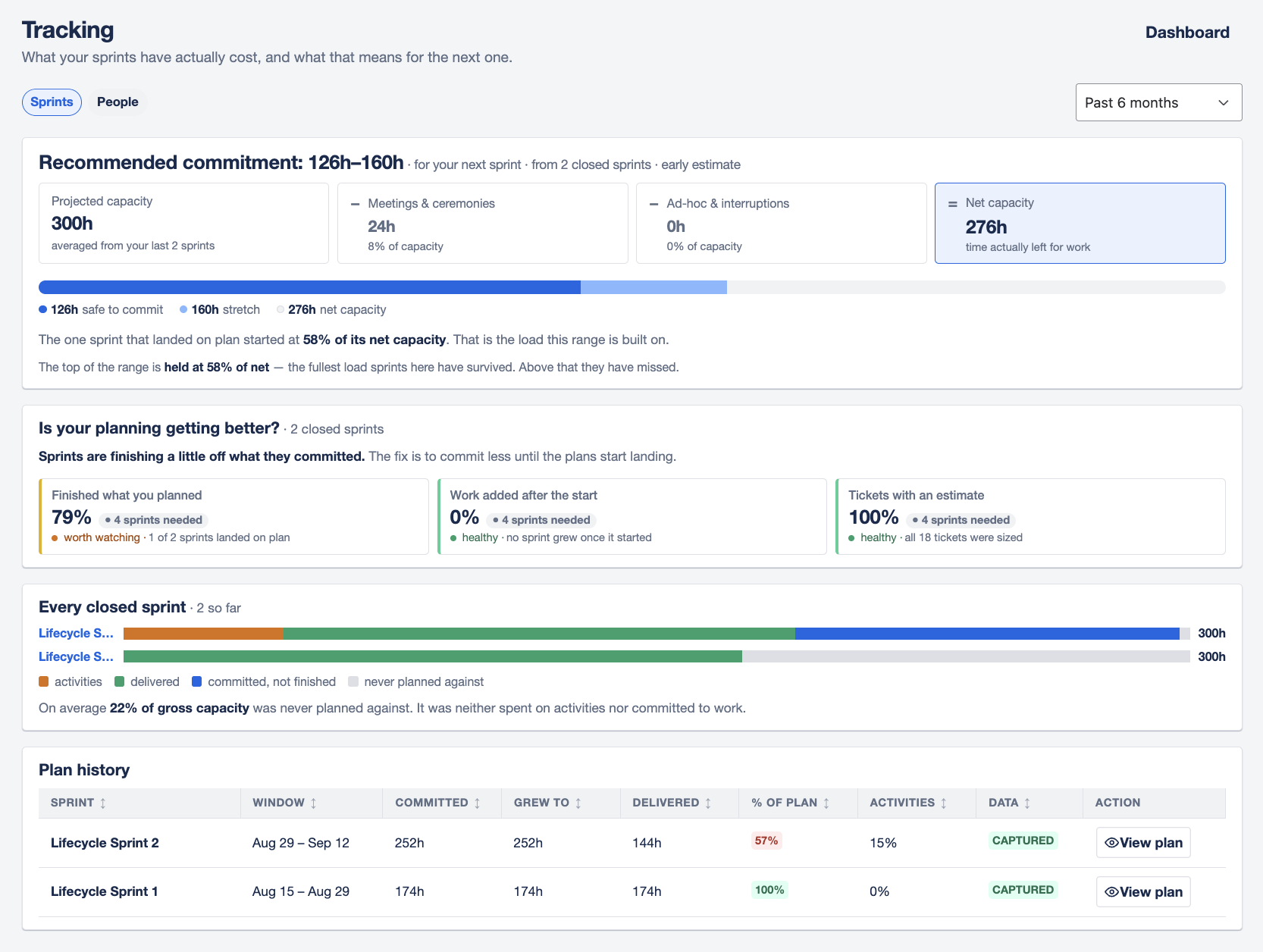Sort table by Sprint column icon
Viewport: 1263px width, 952px height.
click(x=103, y=803)
